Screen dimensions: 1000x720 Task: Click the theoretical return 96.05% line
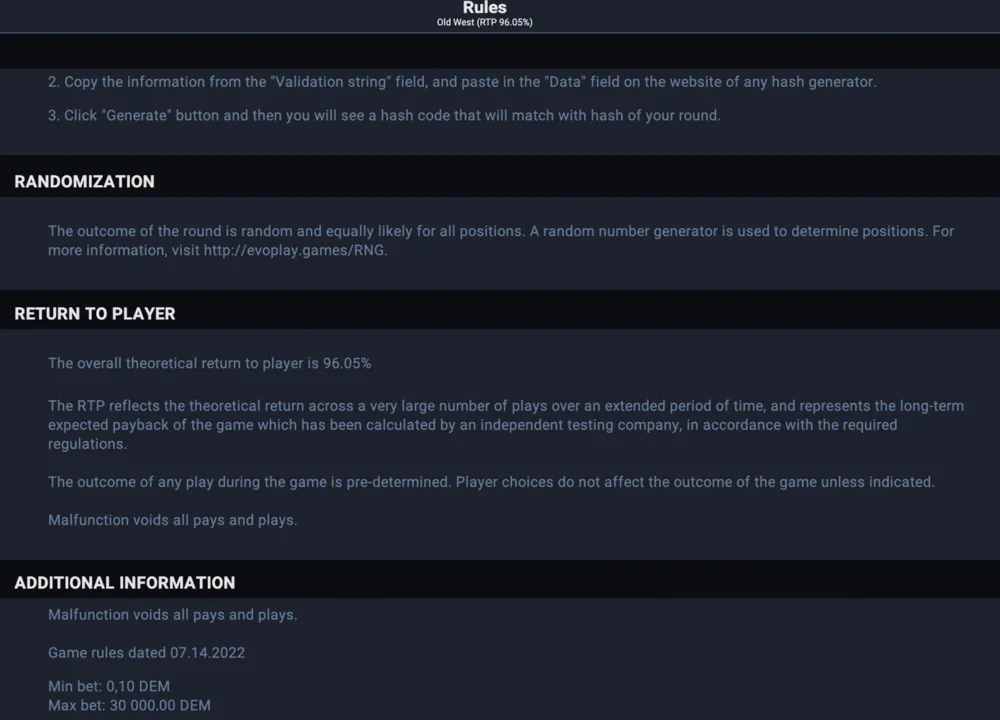point(209,364)
